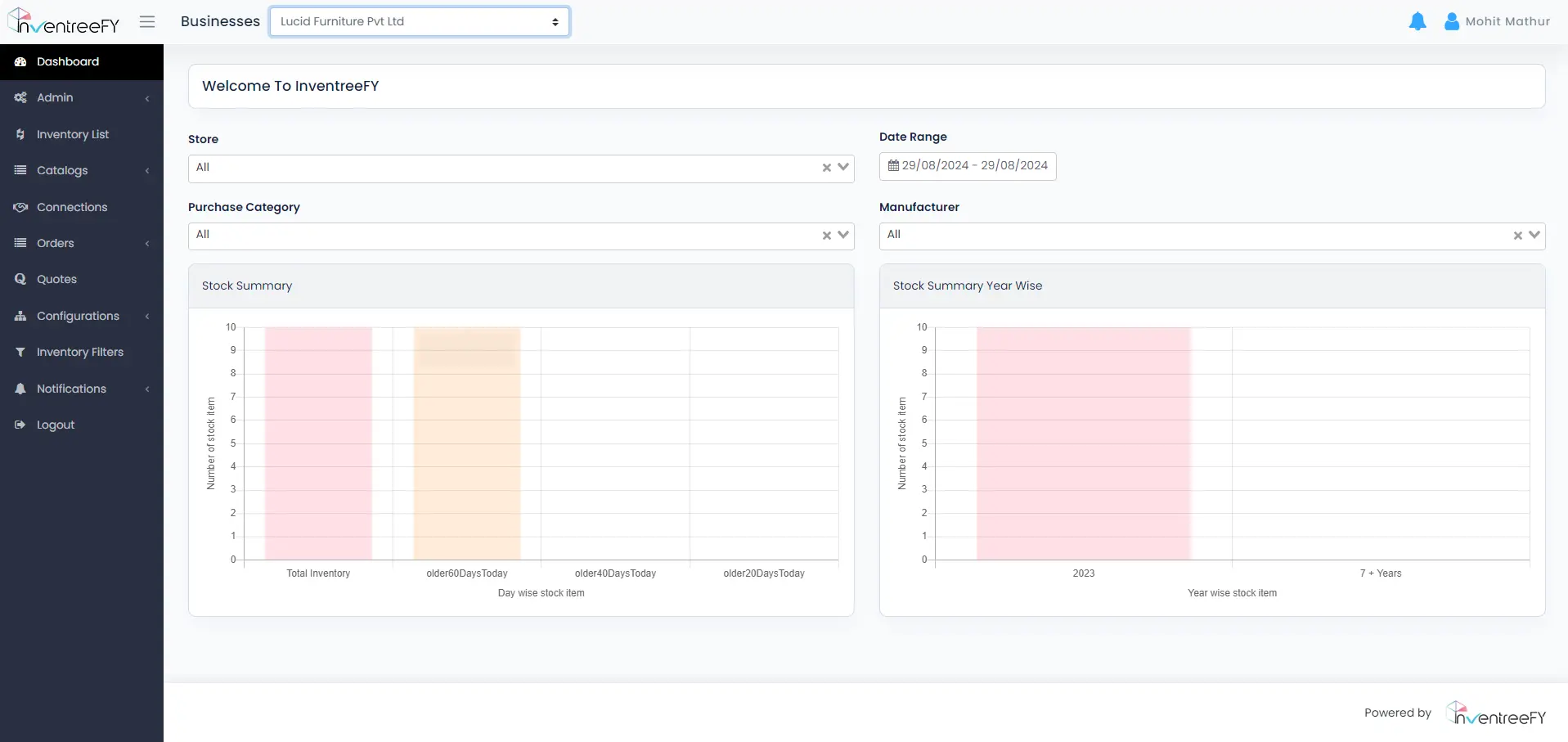Click Logout in the sidebar

coord(56,425)
